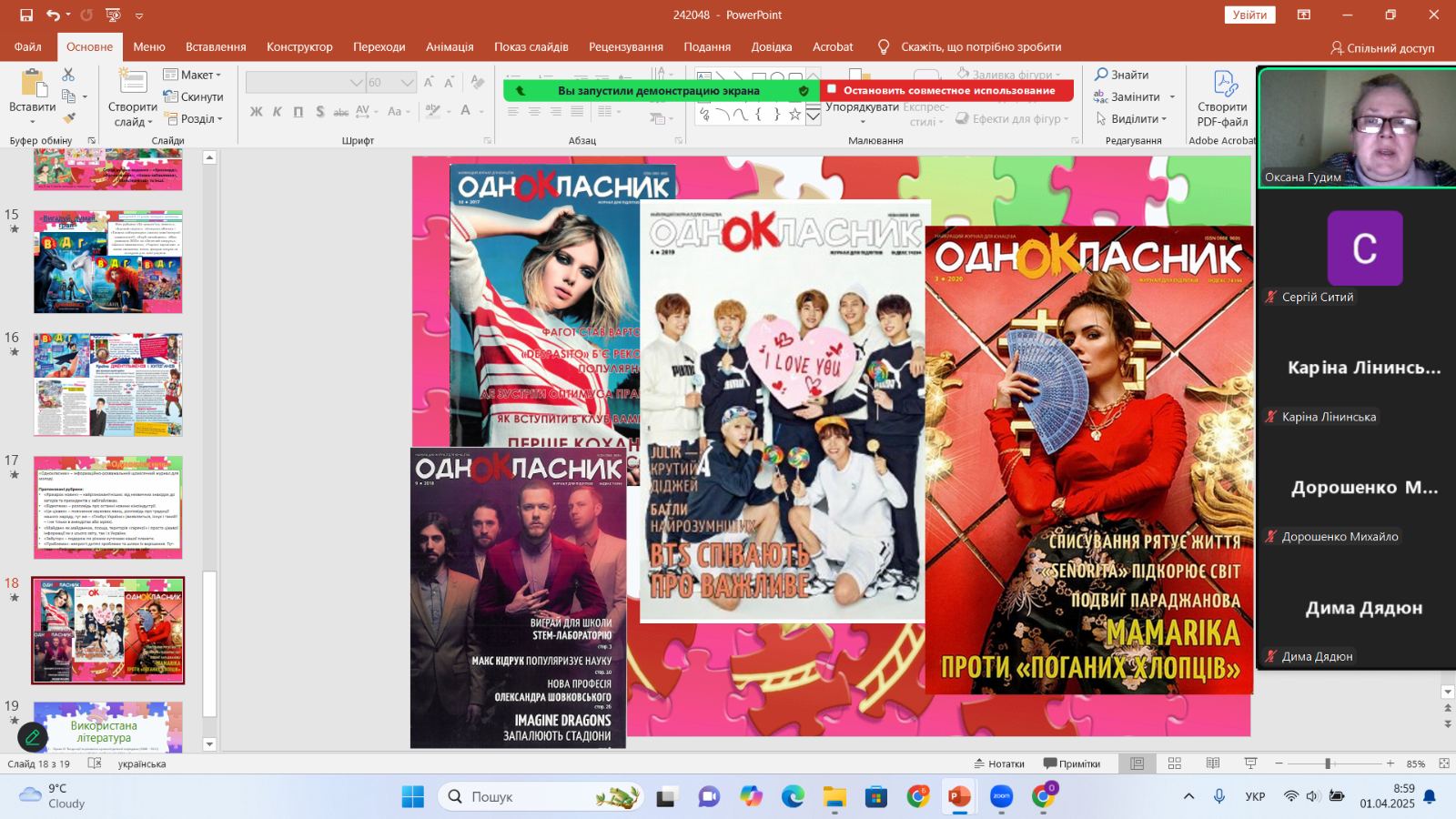The width and height of the screenshot is (1456, 819).
Task: Open the Упорядкувати arrange dropdown
Action: point(862,106)
